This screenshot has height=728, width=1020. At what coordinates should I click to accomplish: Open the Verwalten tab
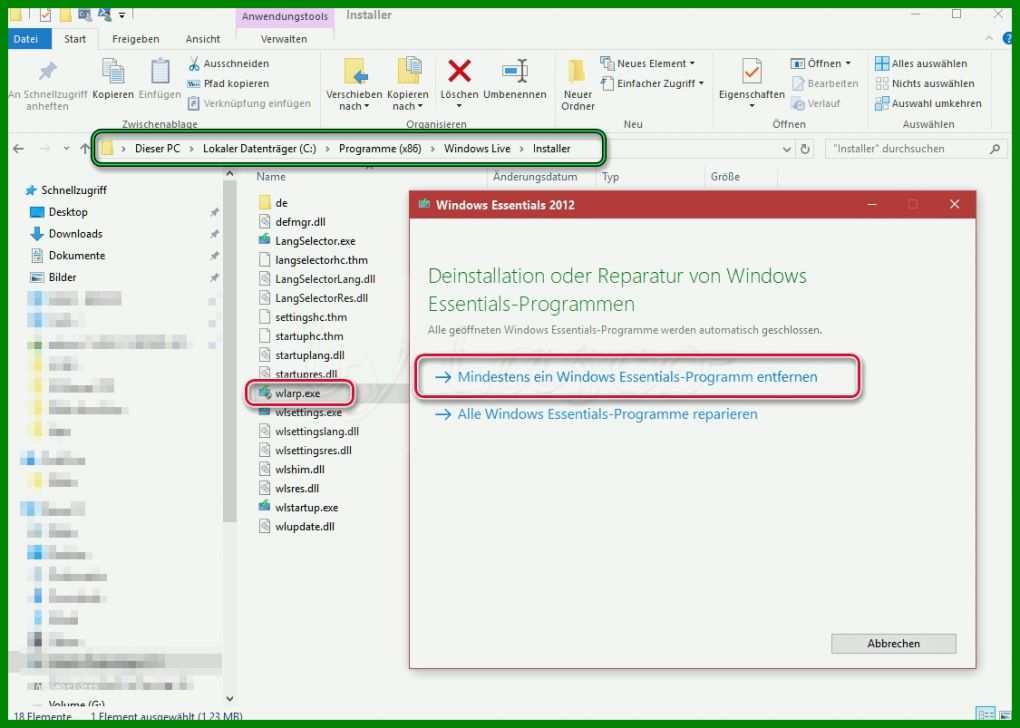[284, 39]
